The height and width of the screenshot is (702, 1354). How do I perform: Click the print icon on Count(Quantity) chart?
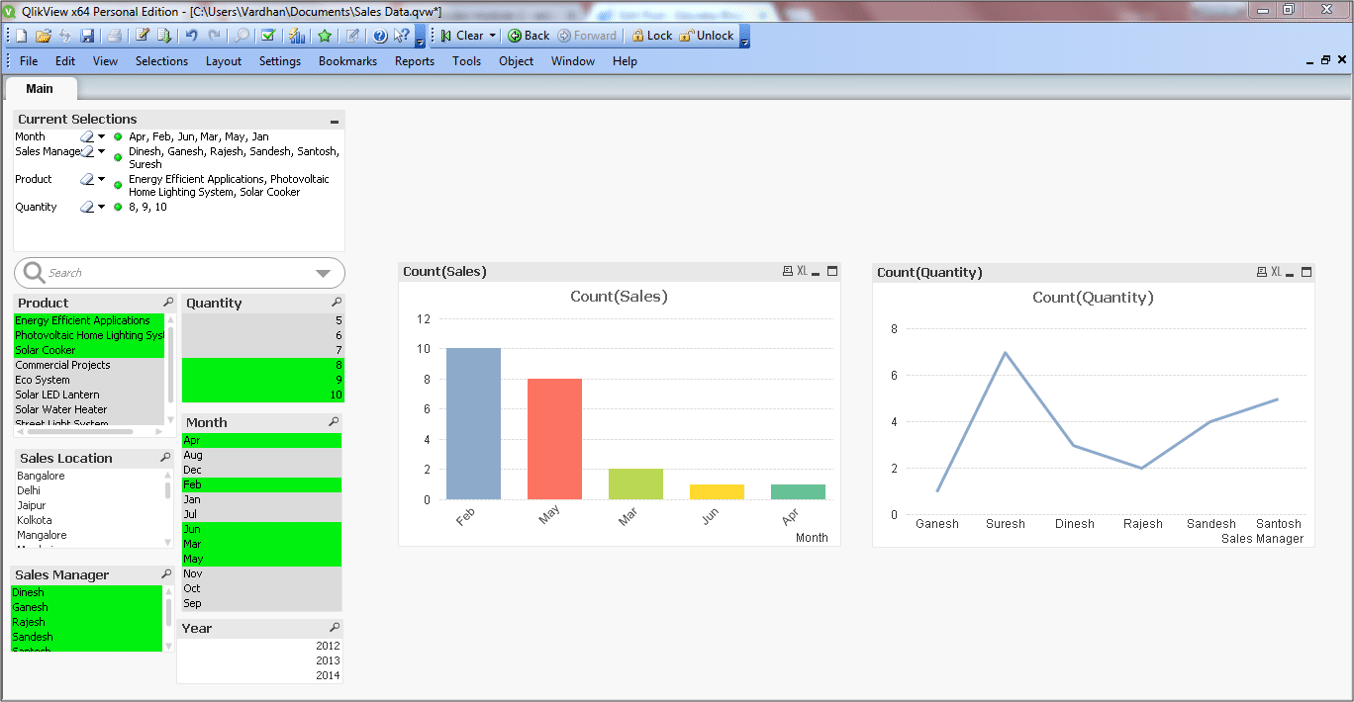coord(1261,272)
